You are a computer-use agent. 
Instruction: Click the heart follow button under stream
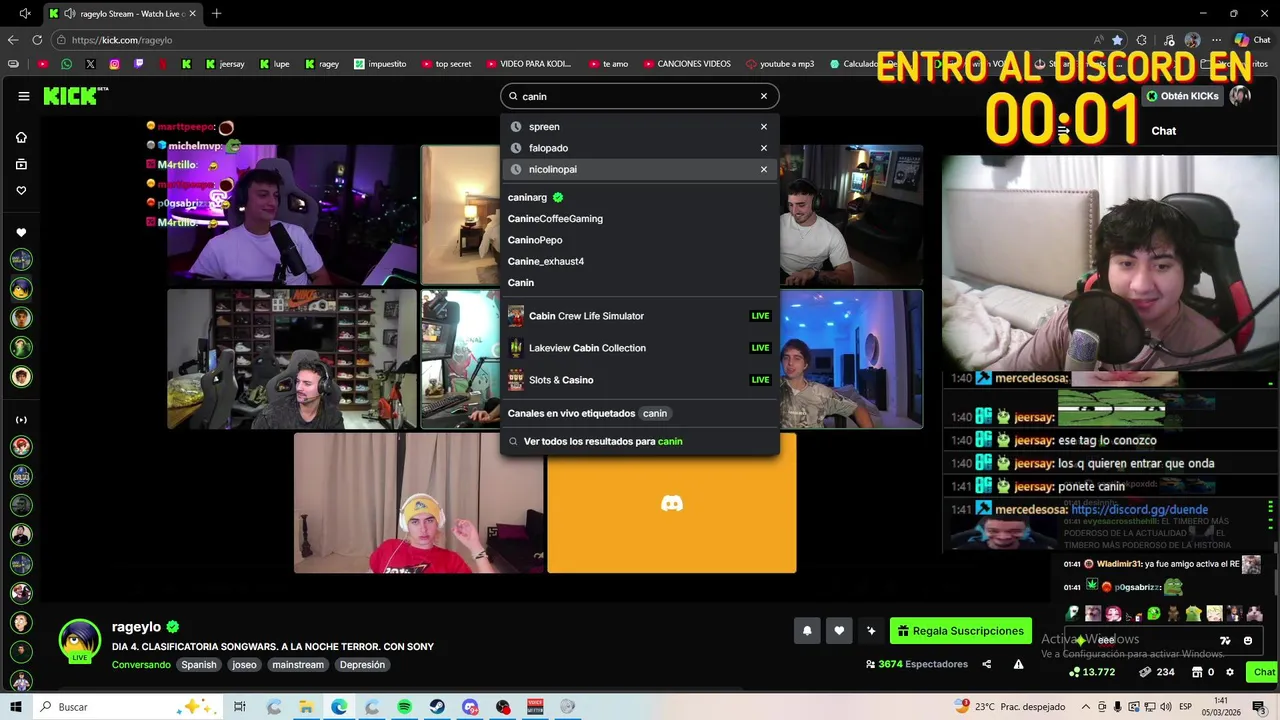[x=839, y=631]
